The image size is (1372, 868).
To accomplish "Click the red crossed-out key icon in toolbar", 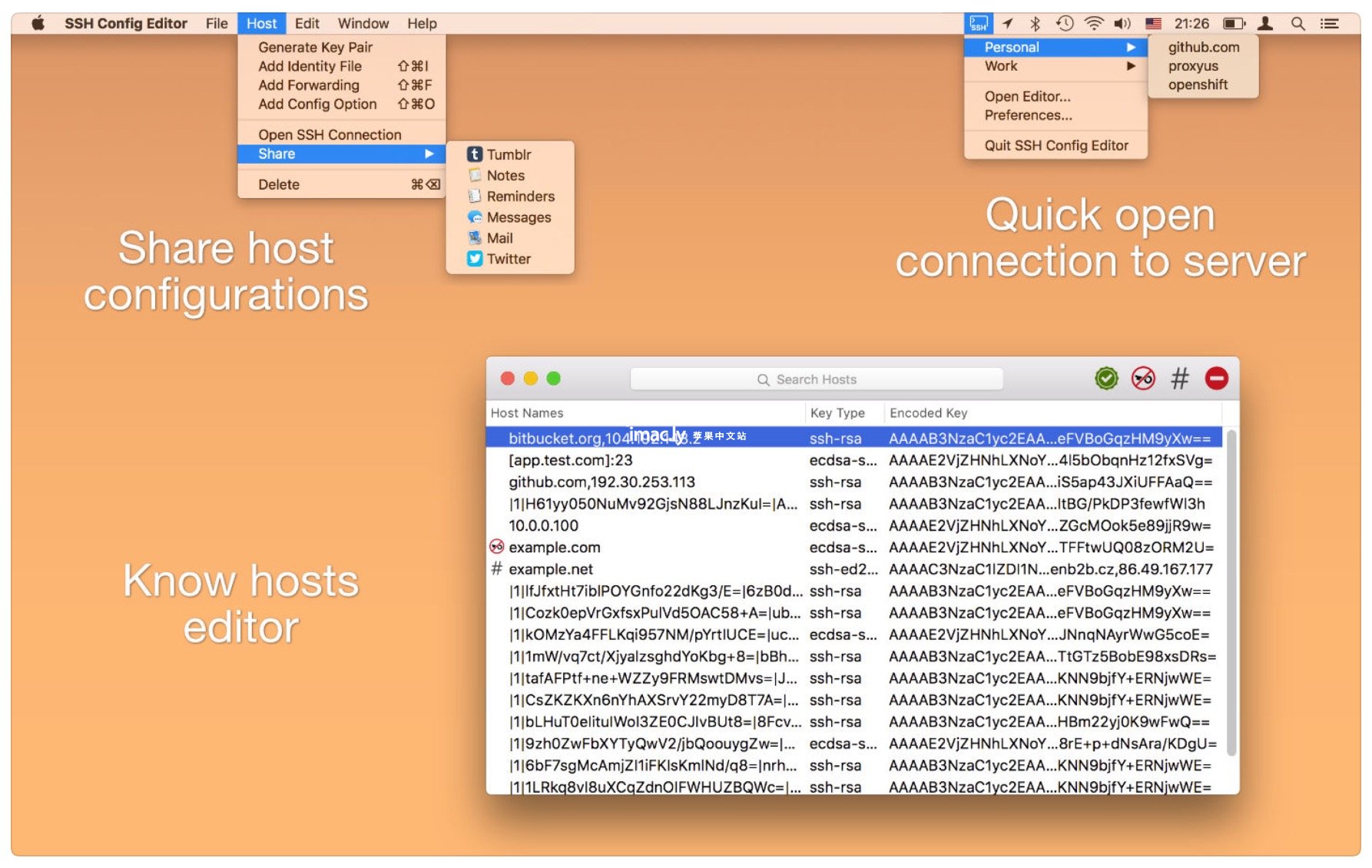I will (x=1143, y=379).
